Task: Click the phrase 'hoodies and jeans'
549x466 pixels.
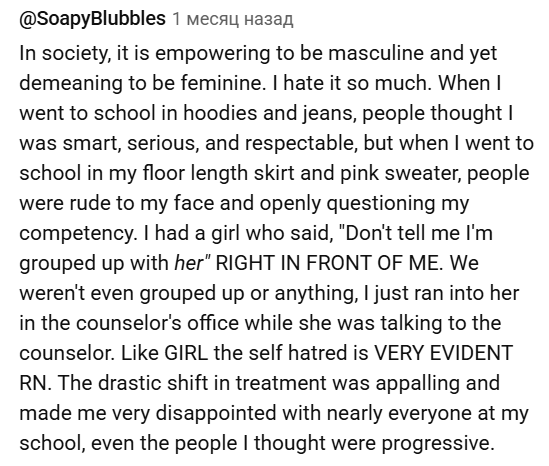Action: click(x=268, y=113)
